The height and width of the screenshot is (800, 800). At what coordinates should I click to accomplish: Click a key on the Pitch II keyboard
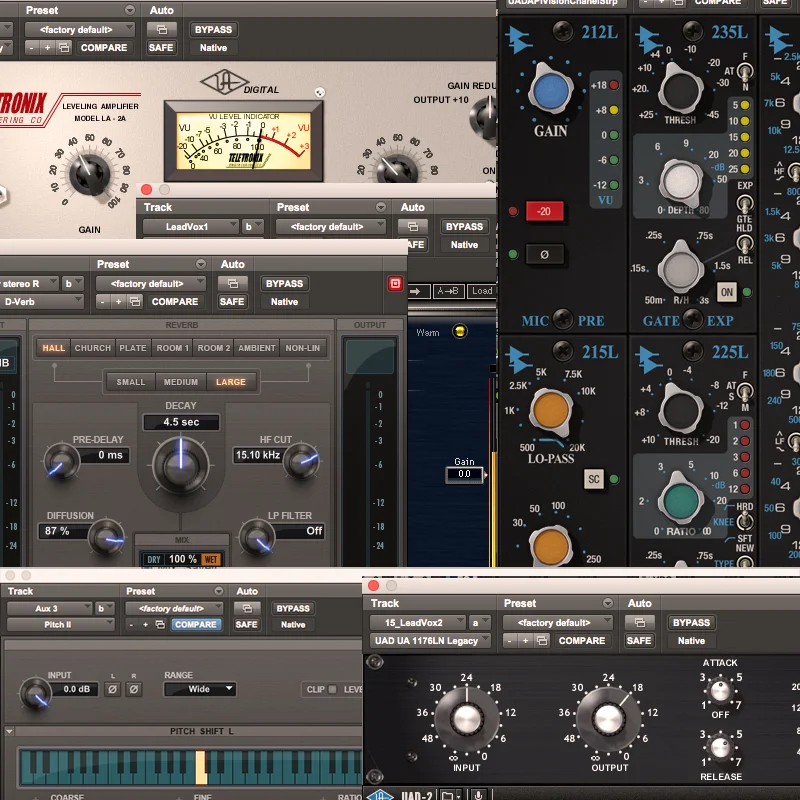pyautogui.click(x=200, y=770)
